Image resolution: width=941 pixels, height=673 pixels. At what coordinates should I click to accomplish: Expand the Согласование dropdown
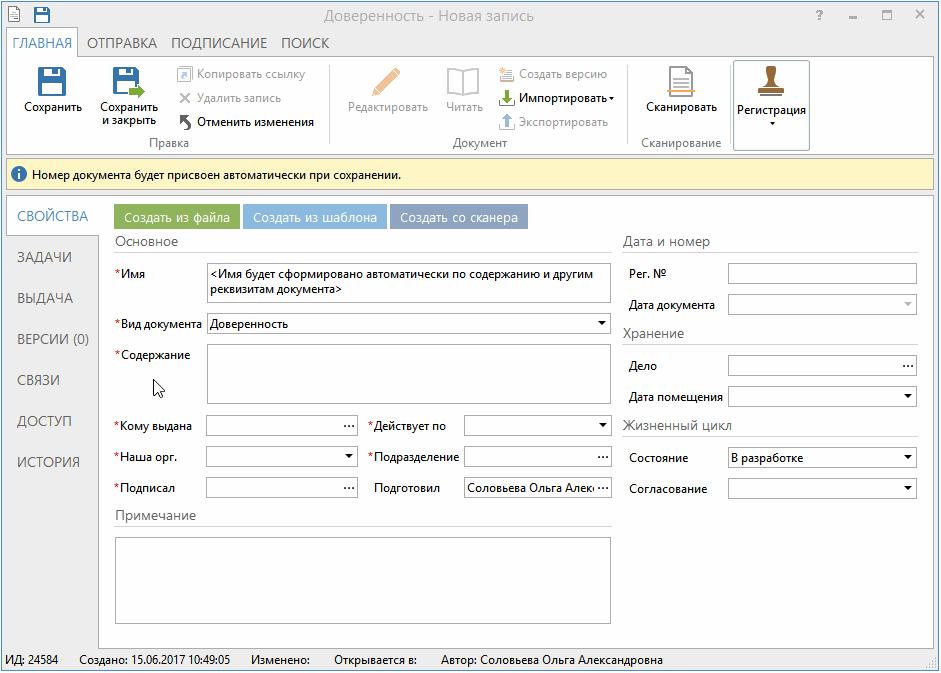[x=907, y=489]
